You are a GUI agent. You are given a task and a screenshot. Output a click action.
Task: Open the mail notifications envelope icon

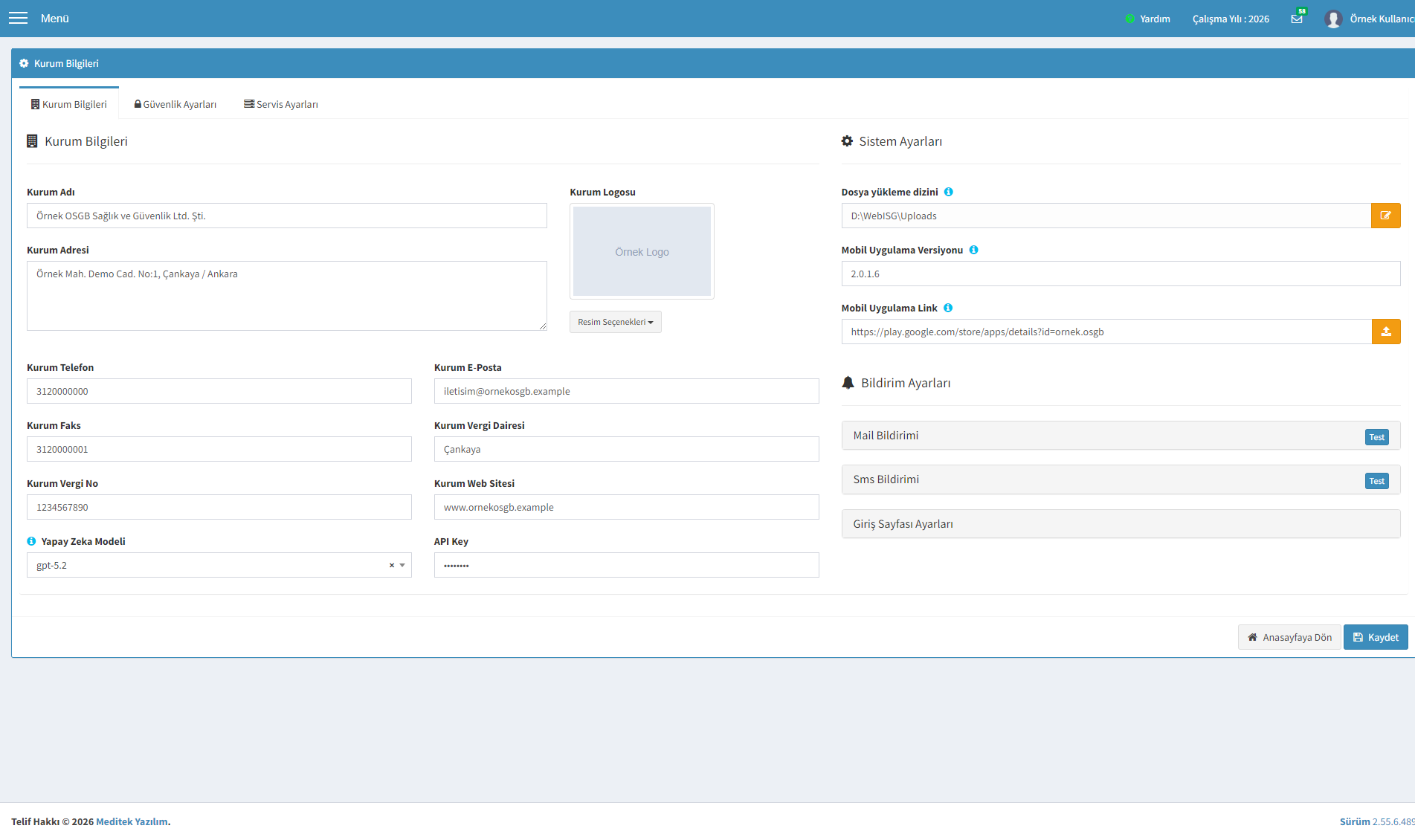coord(1297,19)
